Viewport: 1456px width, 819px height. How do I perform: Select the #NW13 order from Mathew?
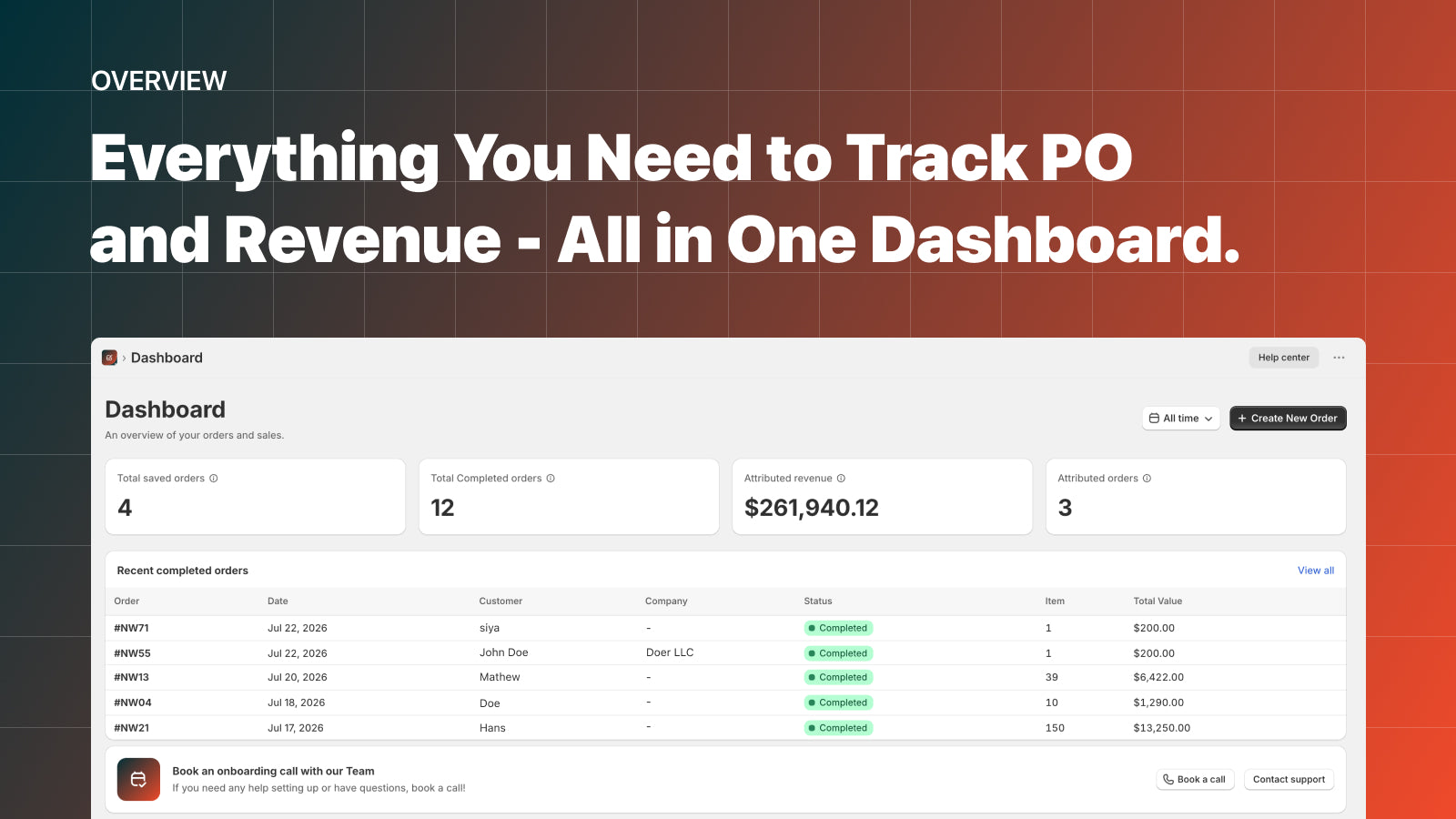pos(725,678)
